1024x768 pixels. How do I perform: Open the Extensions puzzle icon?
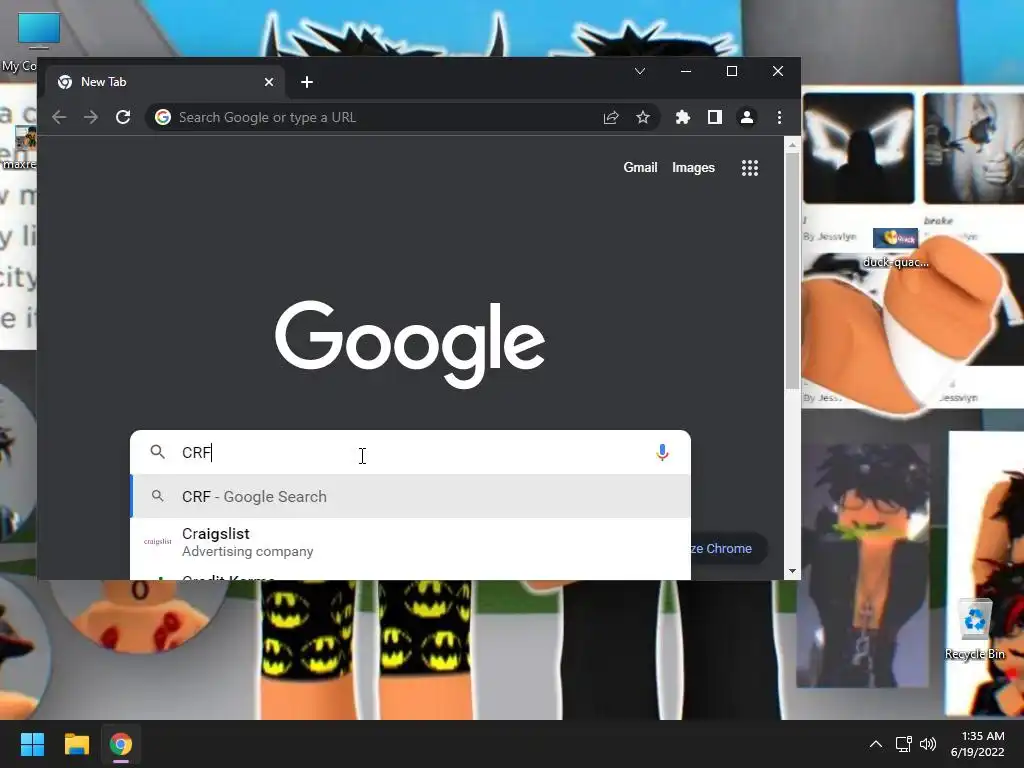tap(682, 118)
